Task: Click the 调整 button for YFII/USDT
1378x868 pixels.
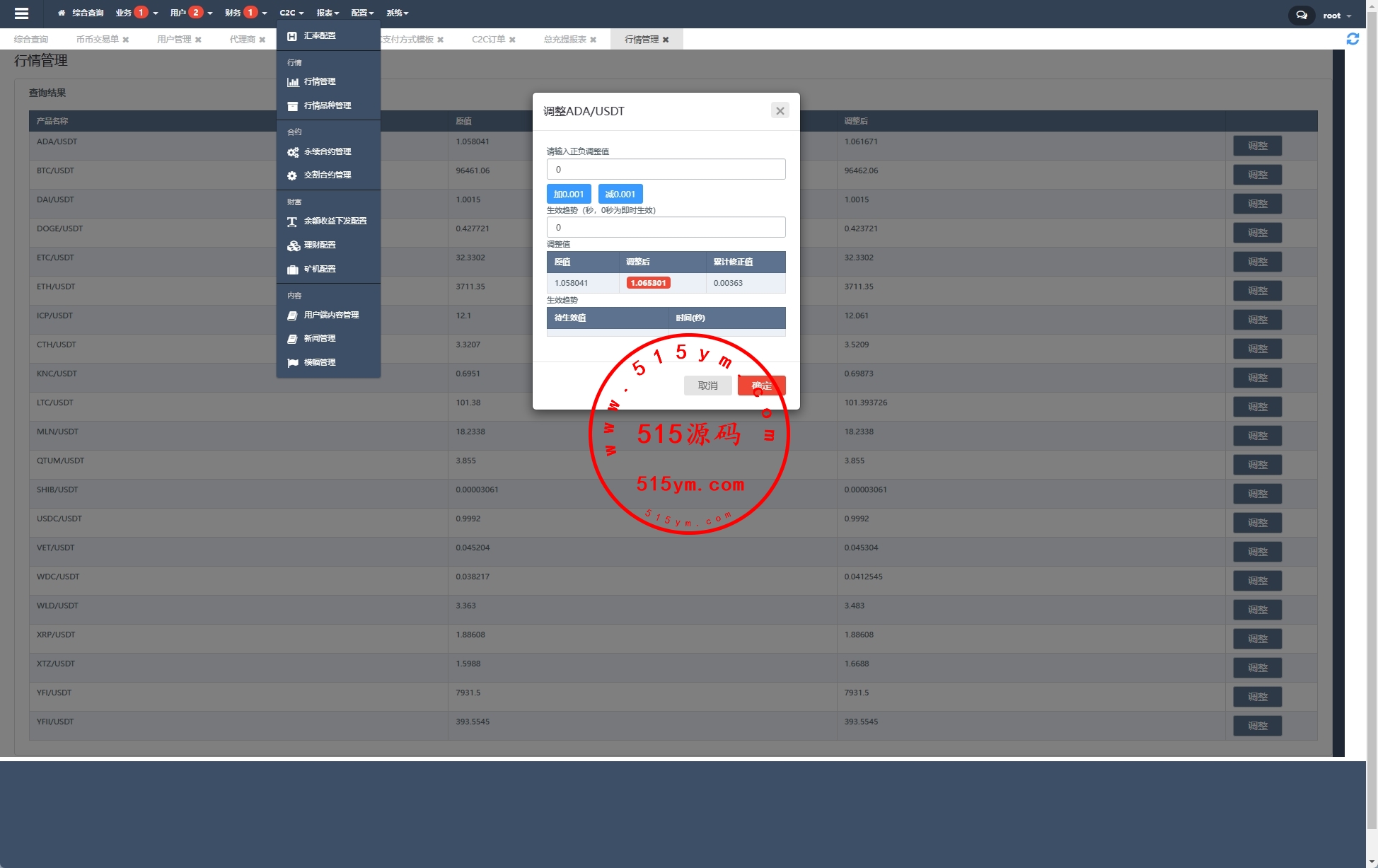Action: coord(1257,726)
